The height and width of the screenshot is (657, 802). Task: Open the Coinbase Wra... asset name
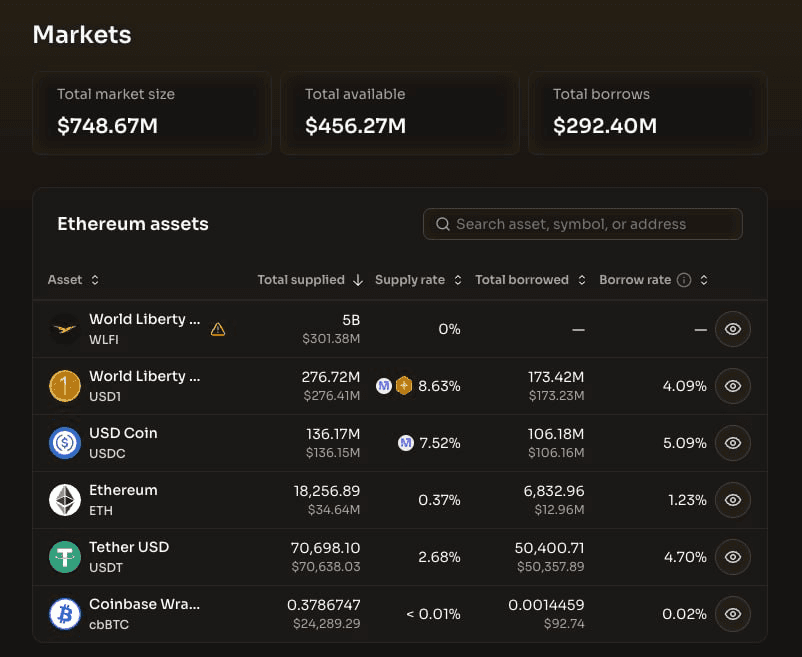145,604
